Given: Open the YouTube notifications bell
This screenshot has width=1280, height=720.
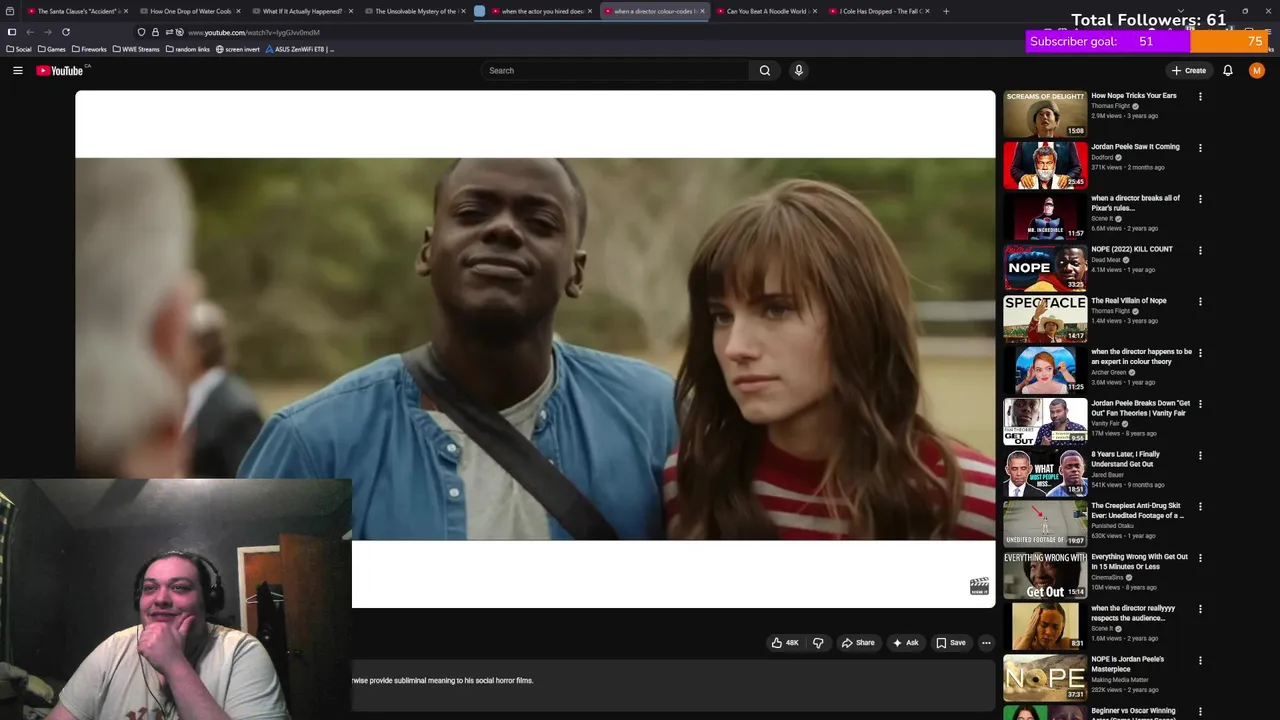Looking at the screenshot, I should (1228, 70).
